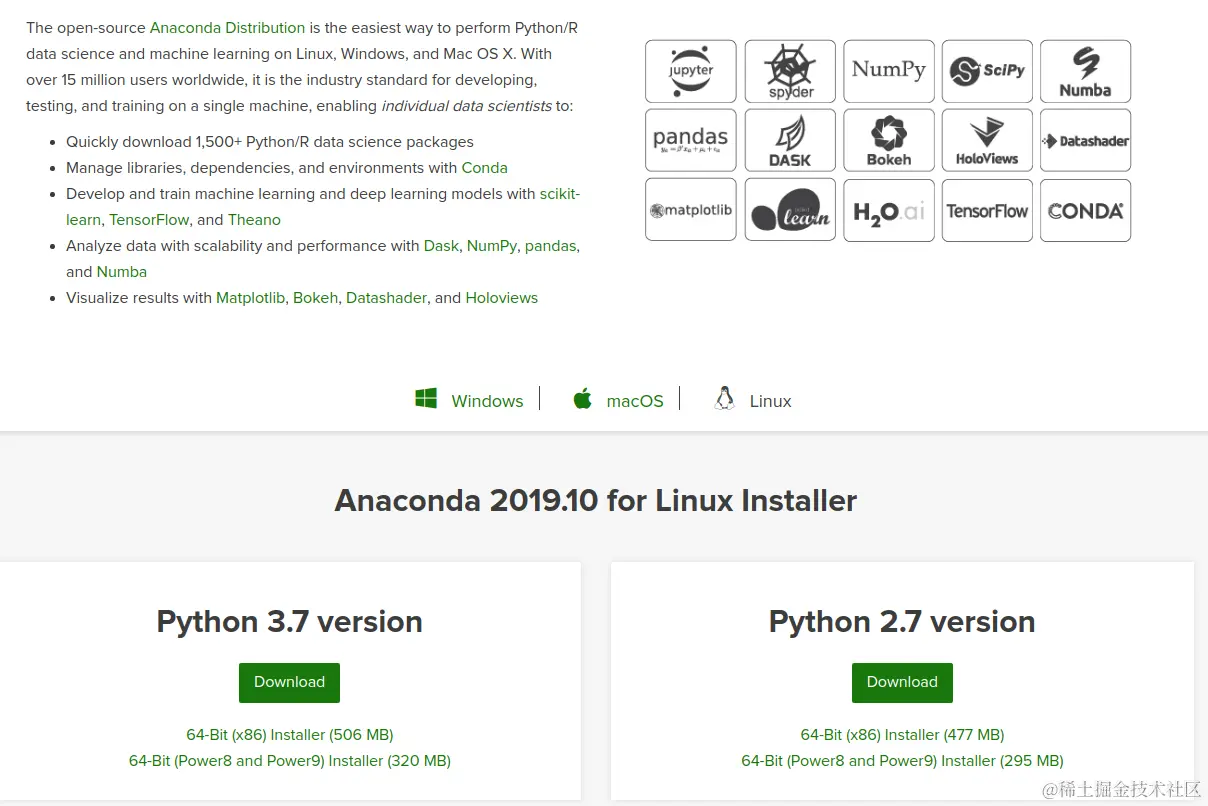
Task: Open 64-Bit (x86) Installer (506 MB) link
Action: click(290, 735)
